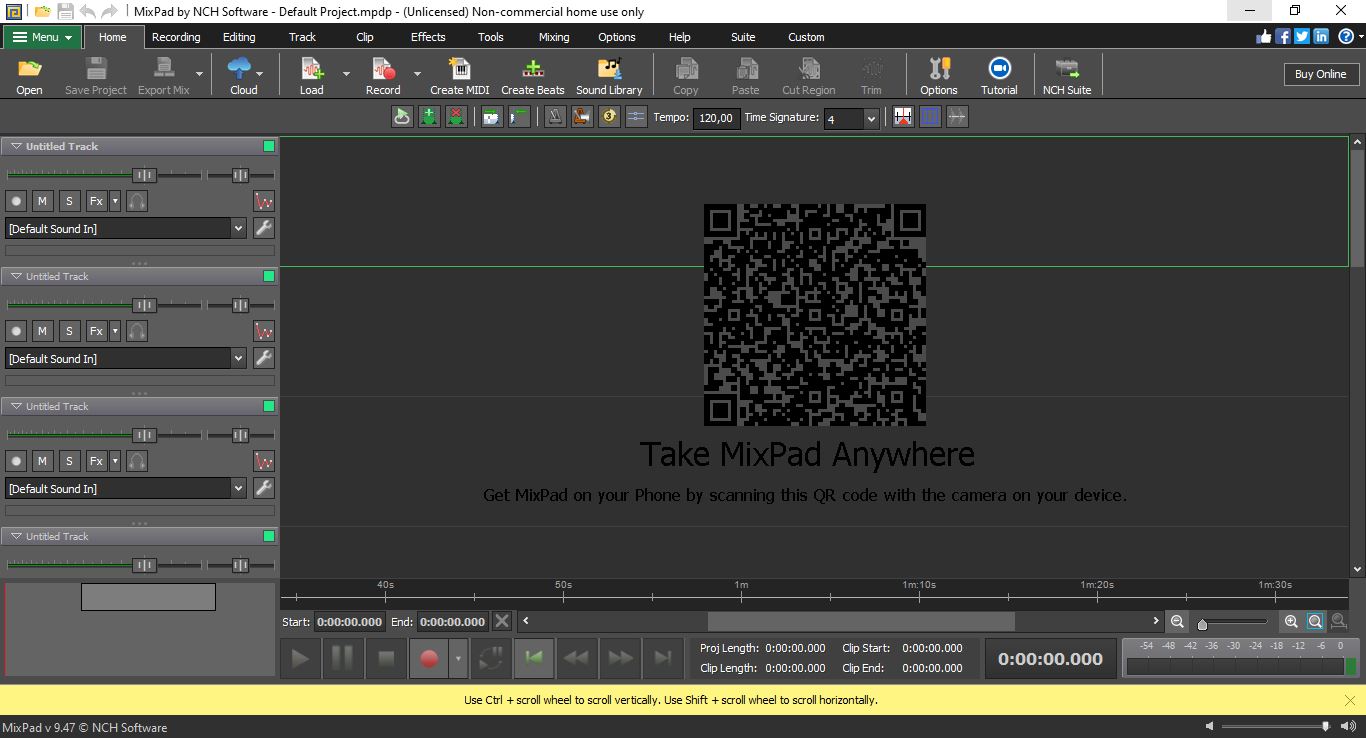Switch to the Editing tab
1366x738 pixels.
coord(239,37)
